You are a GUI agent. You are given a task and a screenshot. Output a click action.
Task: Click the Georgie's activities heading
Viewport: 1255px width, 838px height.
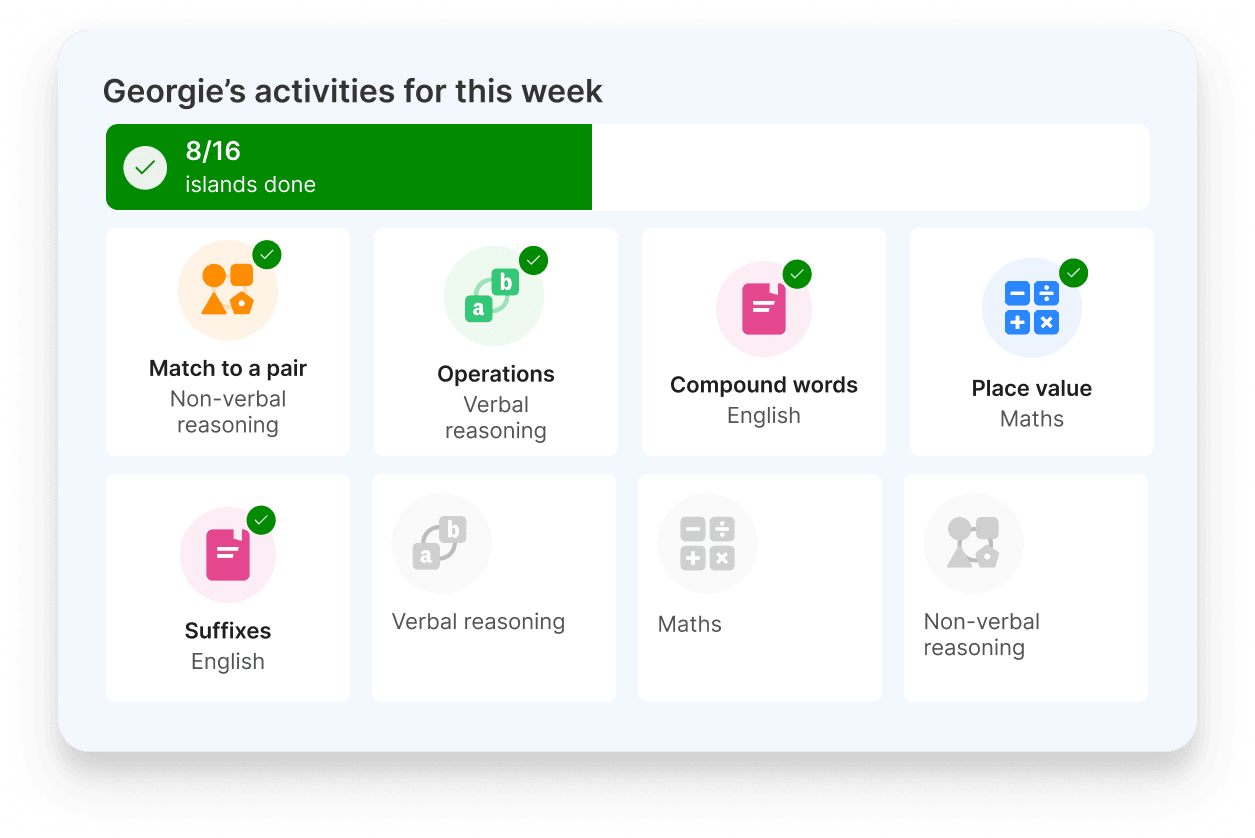pos(352,91)
